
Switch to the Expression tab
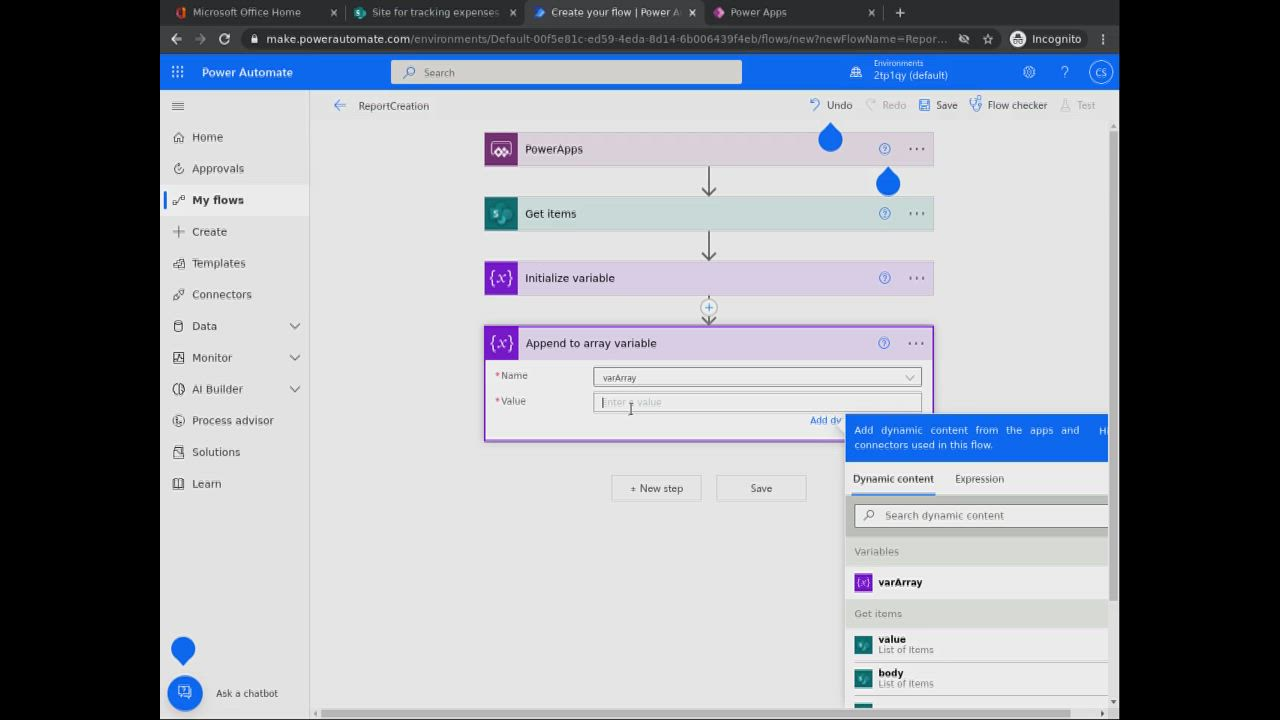pyautogui.click(x=979, y=479)
